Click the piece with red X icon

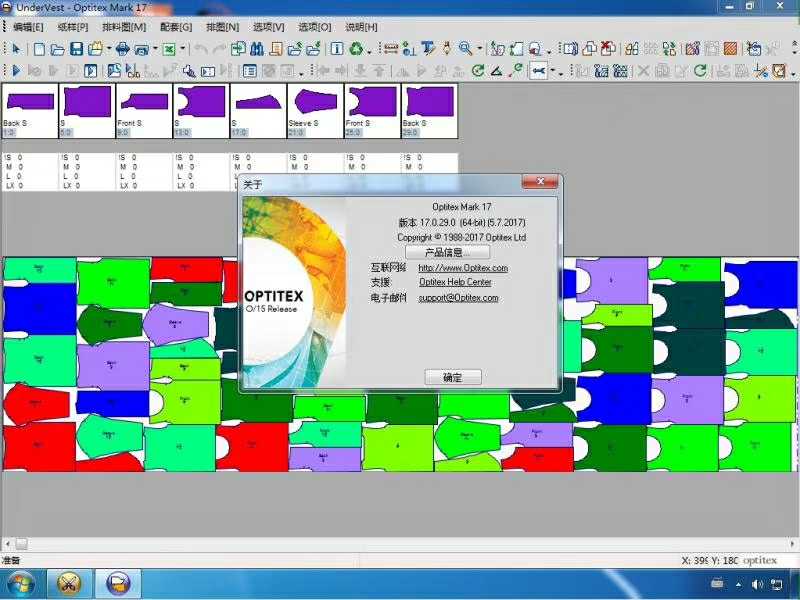608,48
